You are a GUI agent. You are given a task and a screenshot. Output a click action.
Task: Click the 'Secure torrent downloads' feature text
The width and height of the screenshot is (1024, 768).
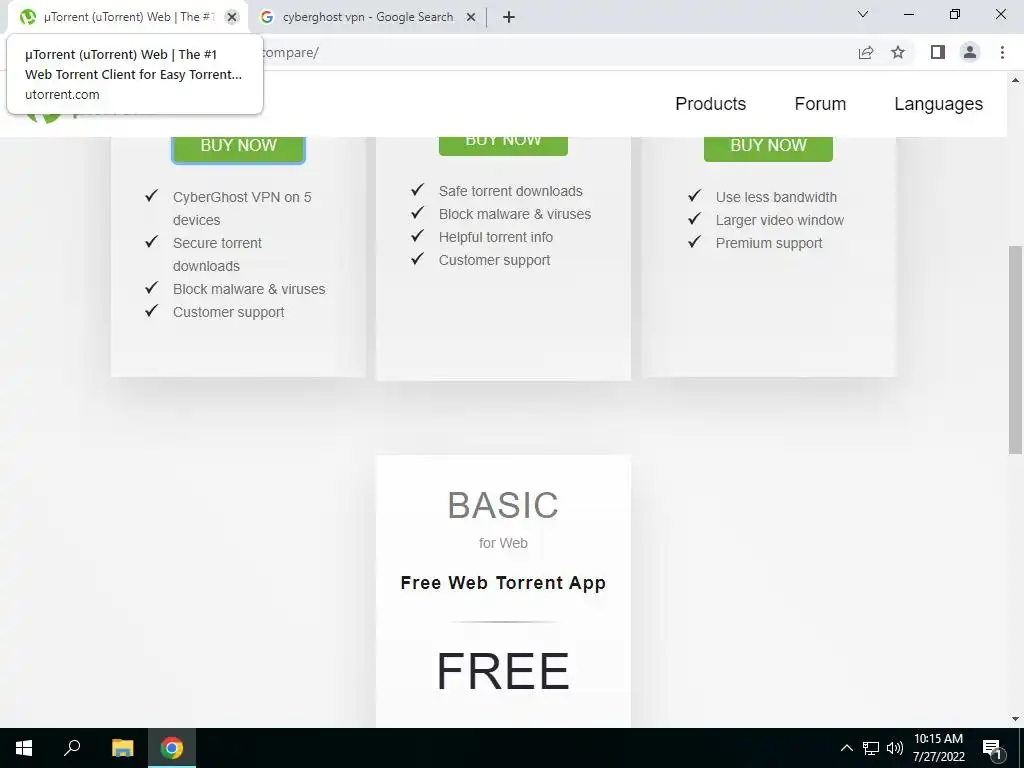(x=217, y=254)
